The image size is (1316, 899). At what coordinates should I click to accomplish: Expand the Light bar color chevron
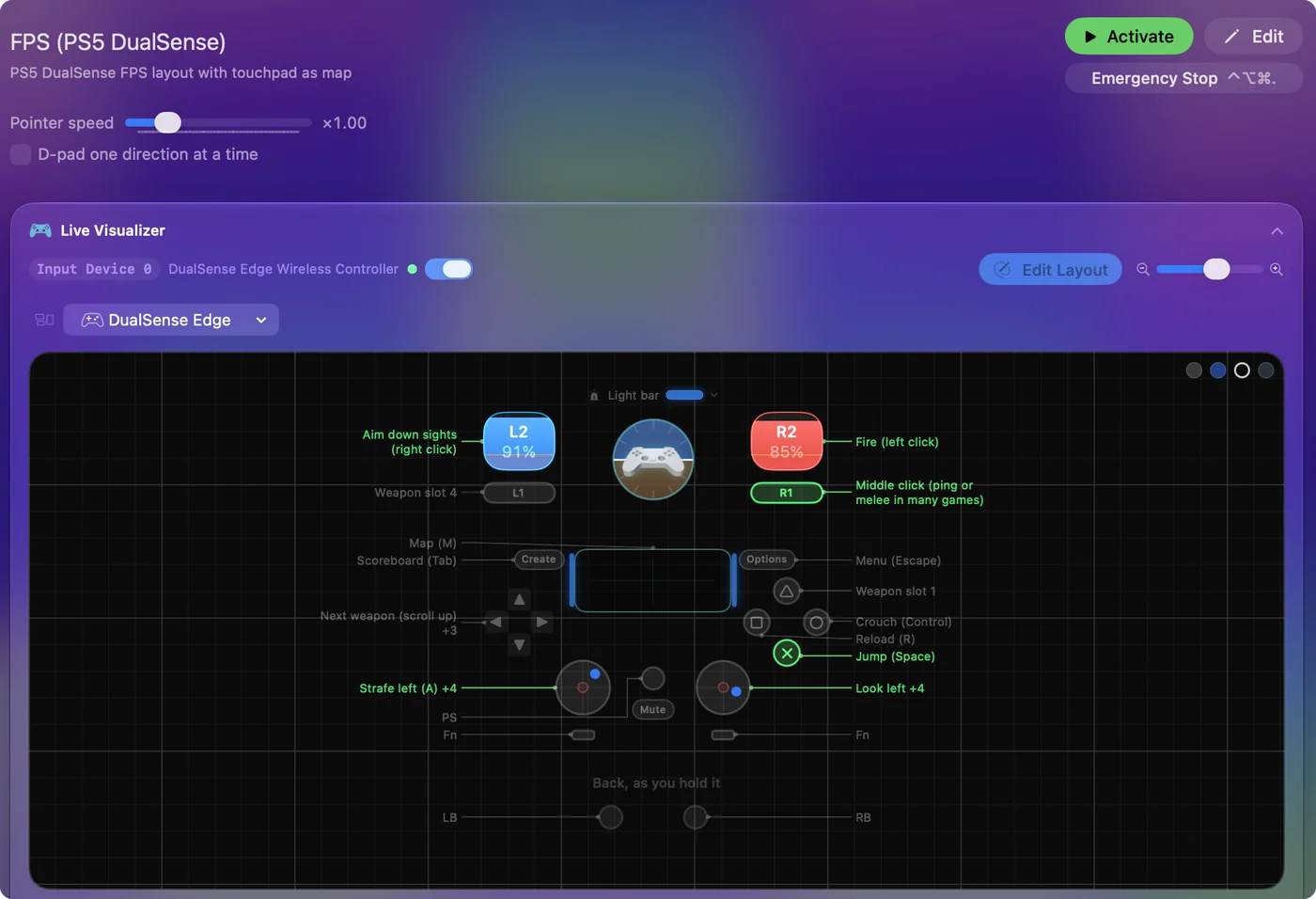click(714, 395)
